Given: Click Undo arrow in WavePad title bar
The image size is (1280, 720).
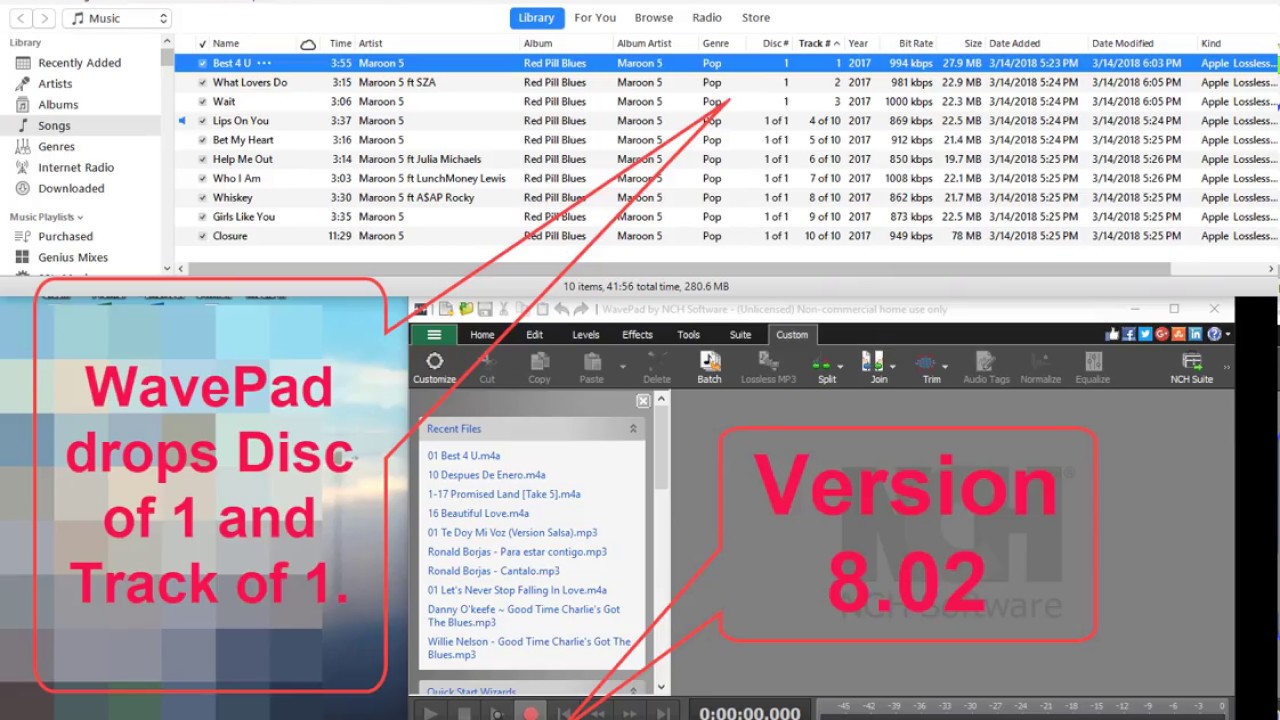Looking at the screenshot, I should point(562,309).
